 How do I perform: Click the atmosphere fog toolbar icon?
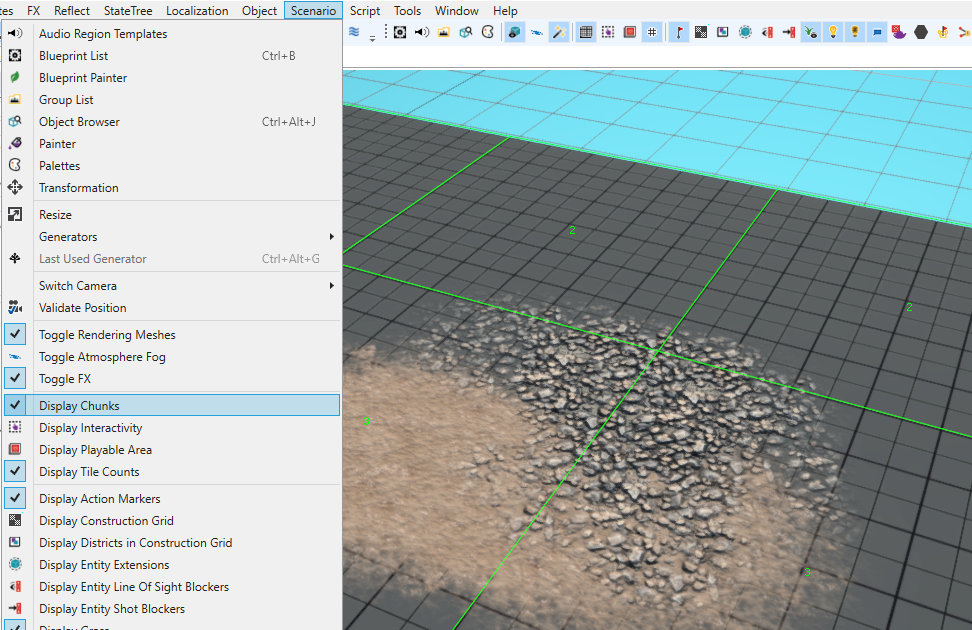pos(537,32)
